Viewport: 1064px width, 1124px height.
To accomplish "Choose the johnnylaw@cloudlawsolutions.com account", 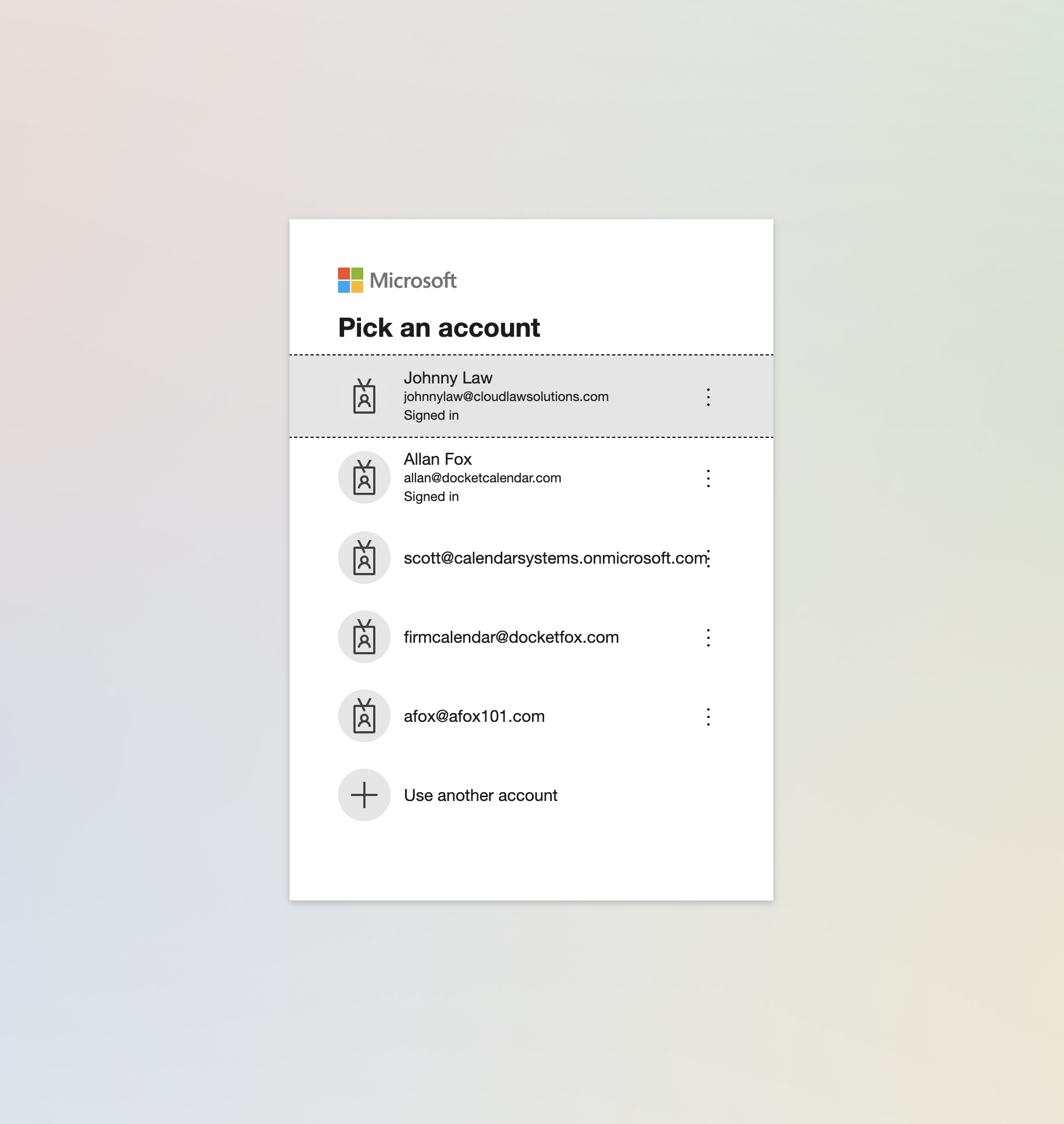I will [531, 396].
